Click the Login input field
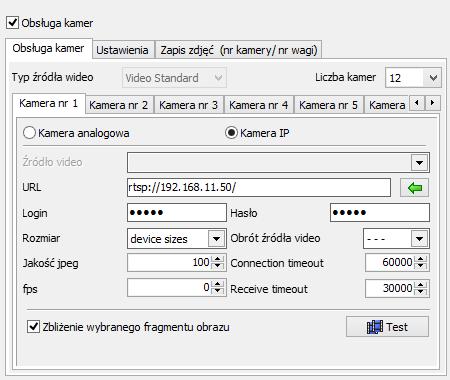 (177, 213)
